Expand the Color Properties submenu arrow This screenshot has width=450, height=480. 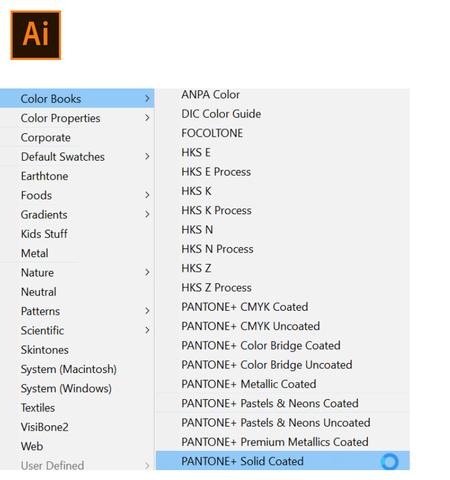click(x=147, y=118)
